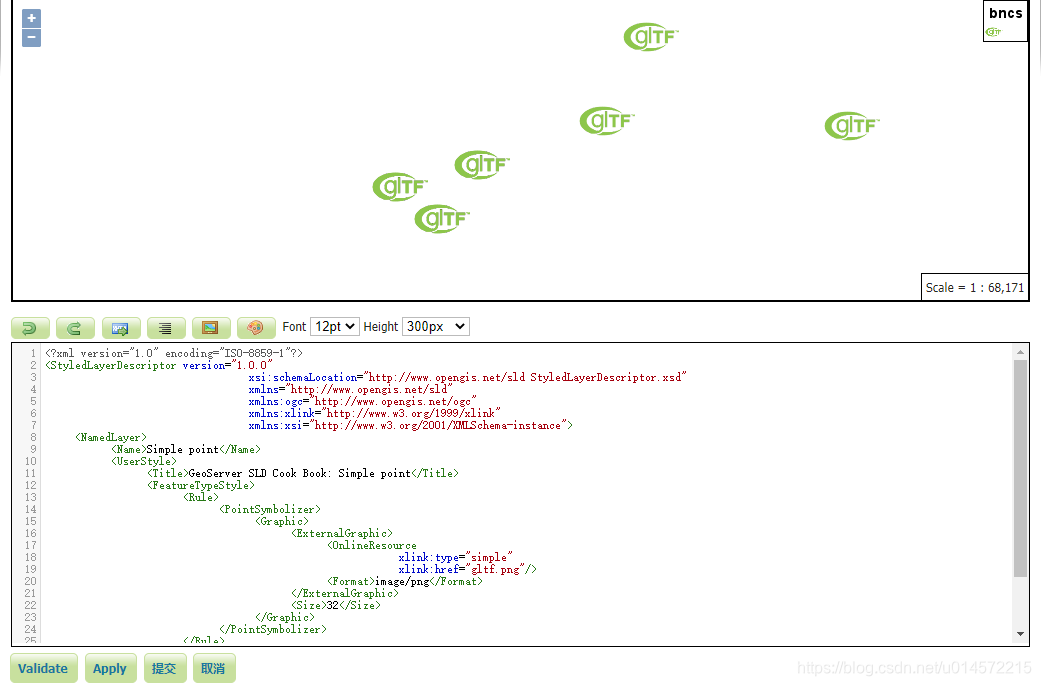Screen dimensions: 1041x686
Task: Zoom out on the map preview
Action: pyautogui.click(x=31, y=38)
